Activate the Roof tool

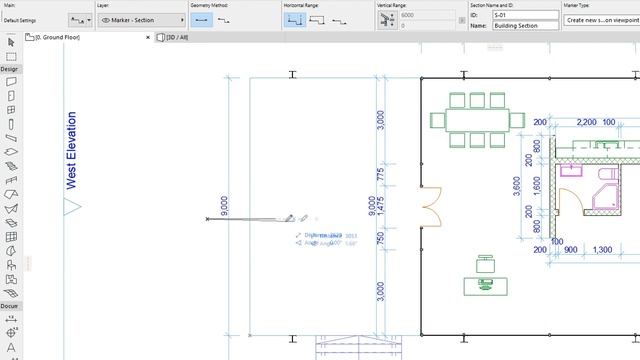[x=11, y=194]
